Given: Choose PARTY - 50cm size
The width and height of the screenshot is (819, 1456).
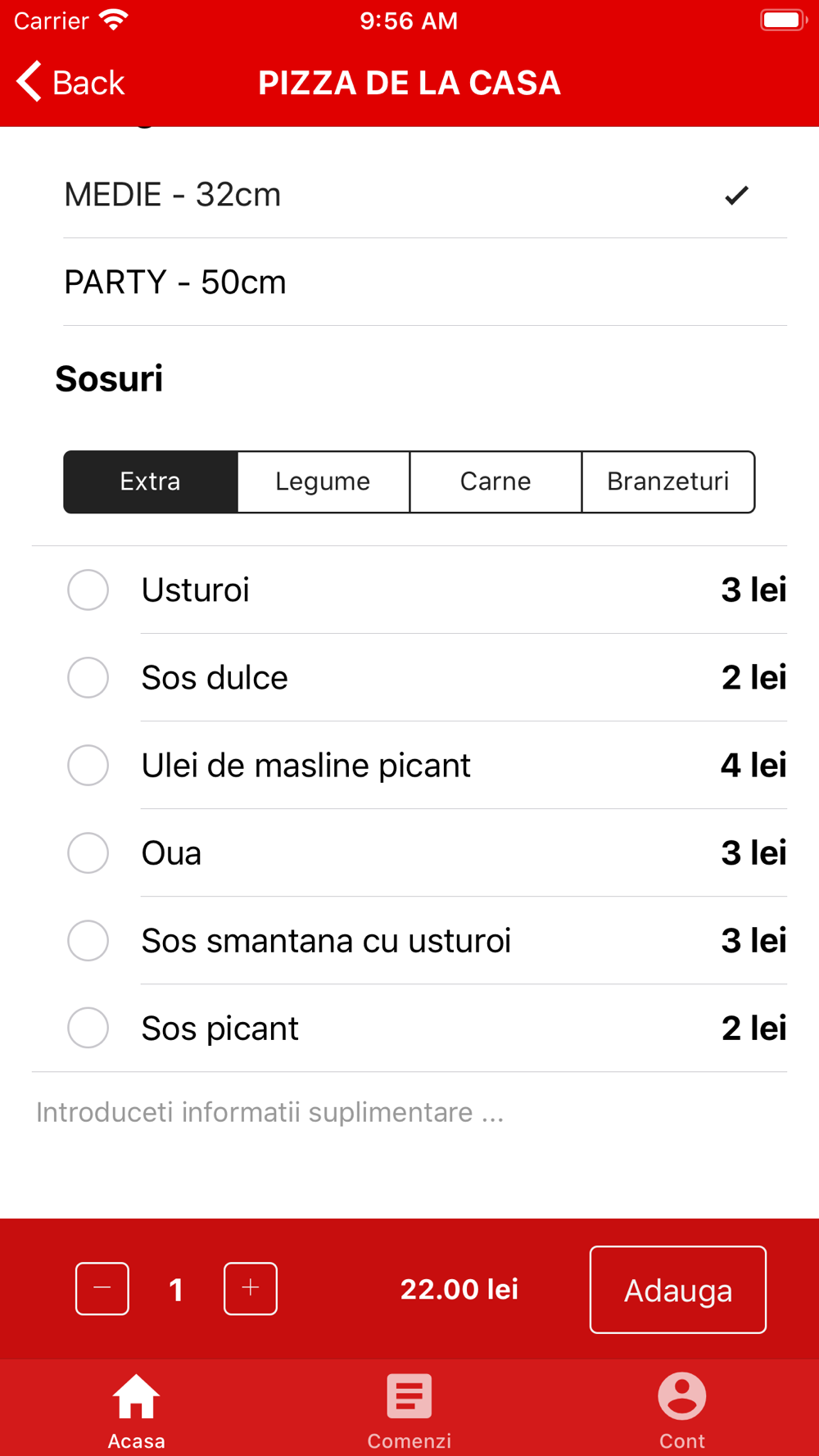Looking at the screenshot, I should point(425,283).
